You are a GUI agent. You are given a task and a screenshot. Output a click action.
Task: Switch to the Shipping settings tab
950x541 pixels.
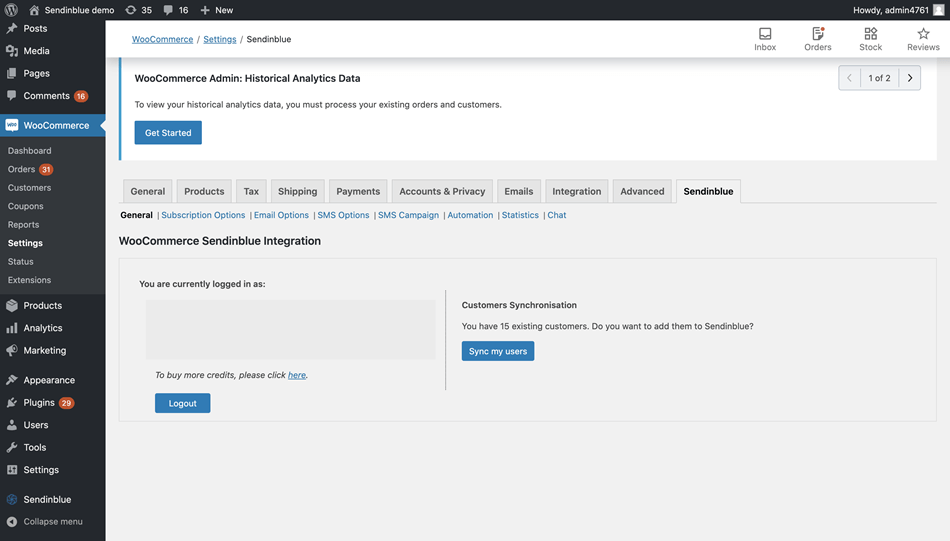tap(297, 191)
